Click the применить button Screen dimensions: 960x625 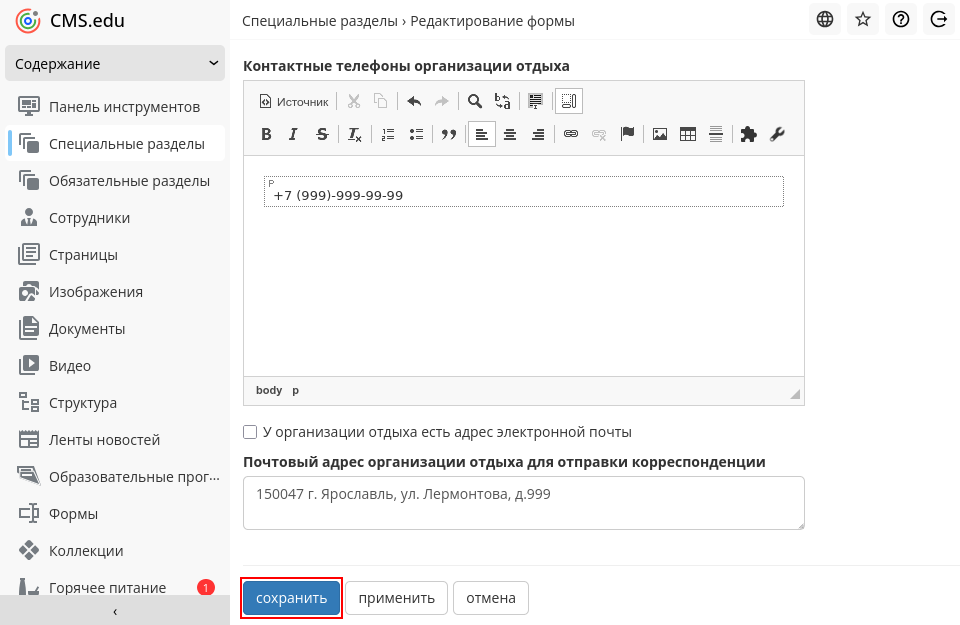click(397, 598)
